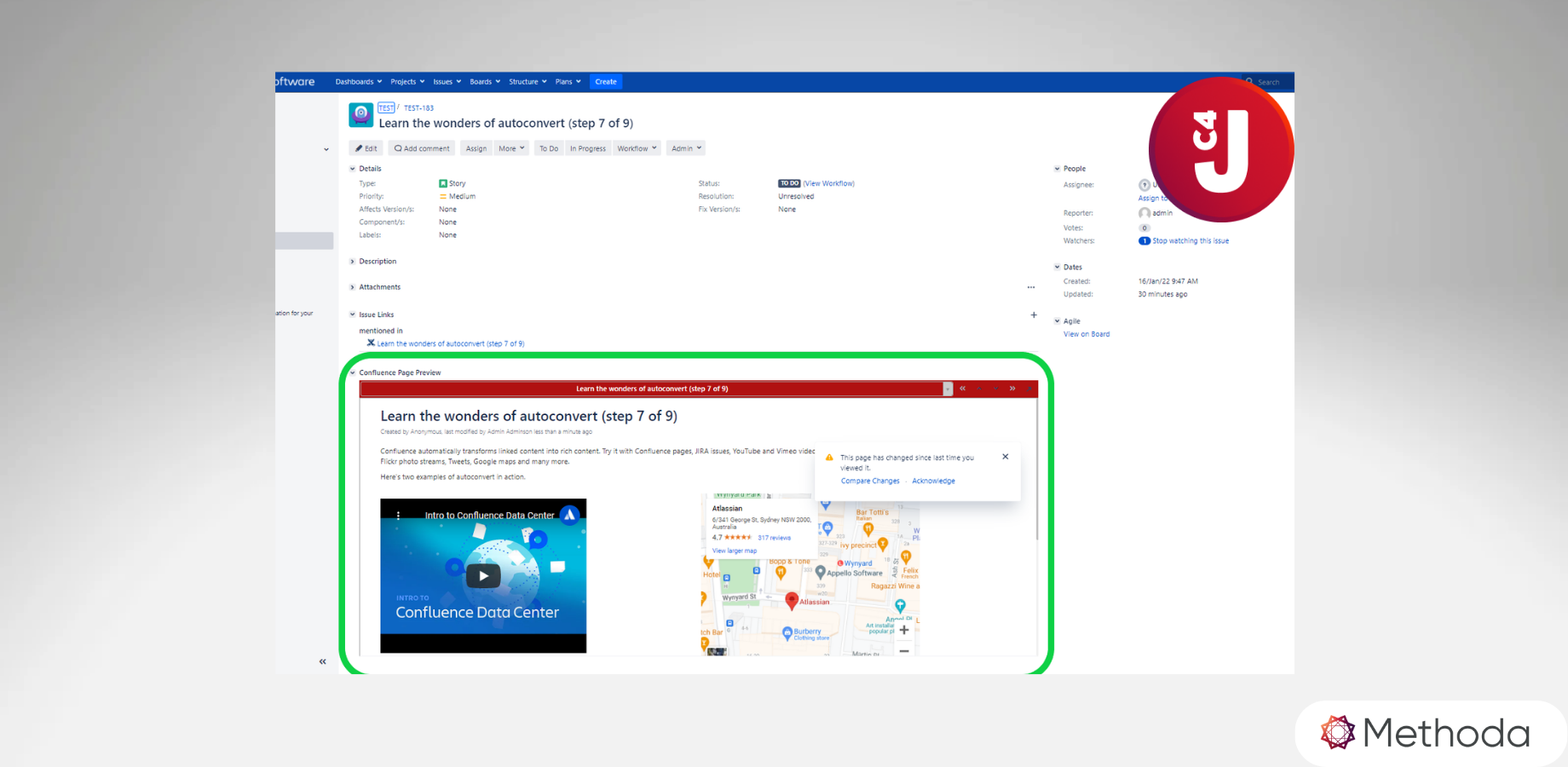Viewport: 1568px width, 767px height.
Task: Click the plus icon to add issue link
Action: click(x=1034, y=314)
